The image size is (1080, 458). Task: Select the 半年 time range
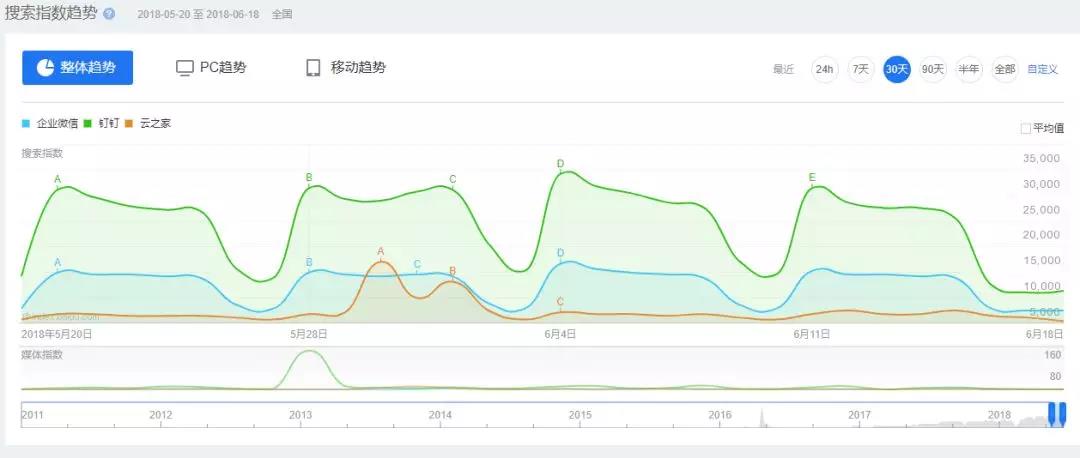(x=968, y=69)
